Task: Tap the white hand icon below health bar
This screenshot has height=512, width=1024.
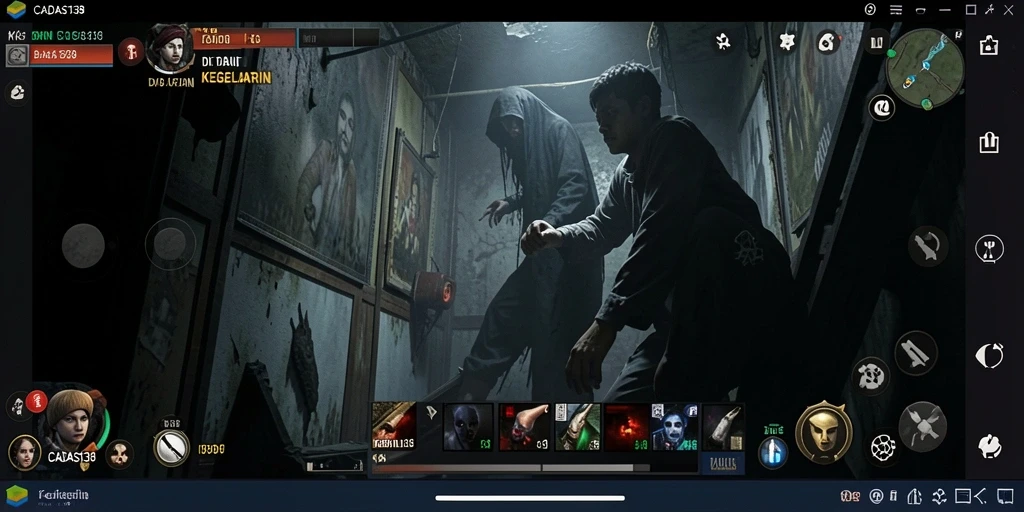Action: pos(17,93)
